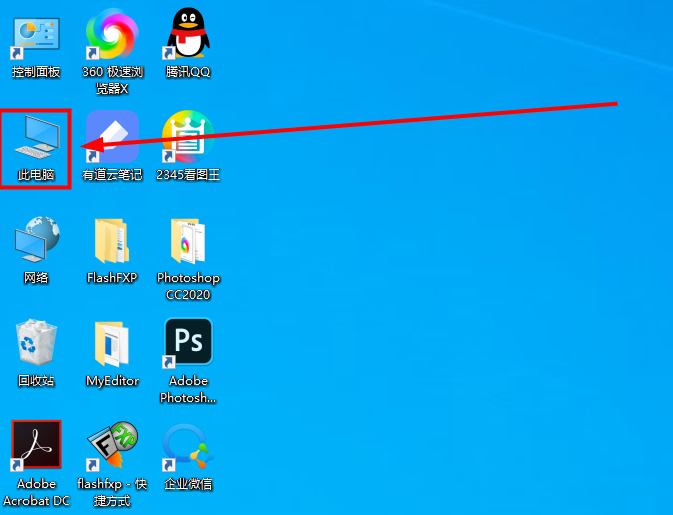Click the "企业微信" text label
Screen dimensions: 673x515
188,484
